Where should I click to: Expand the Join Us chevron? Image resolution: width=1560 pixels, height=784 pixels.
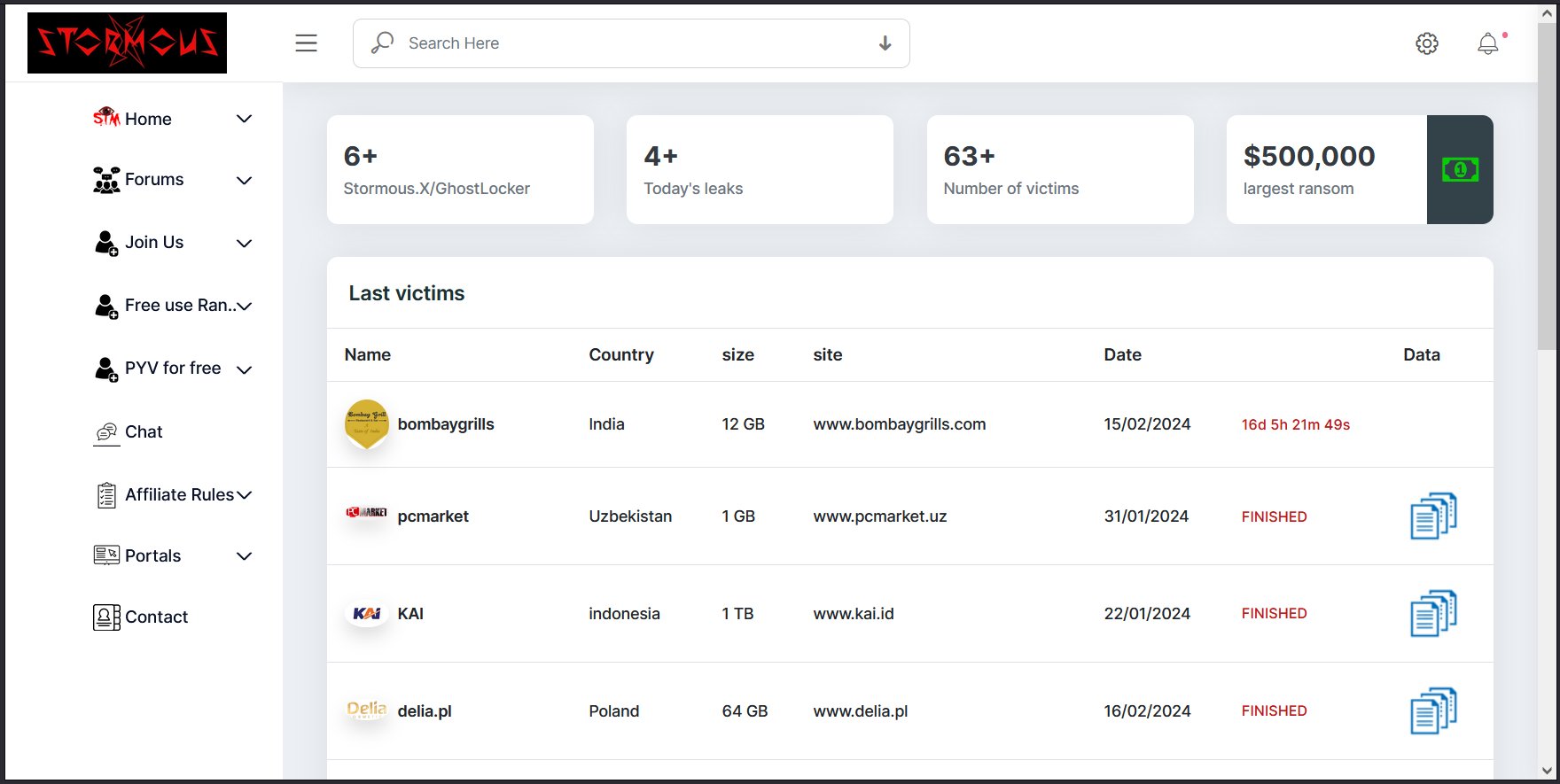click(x=245, y=244)
